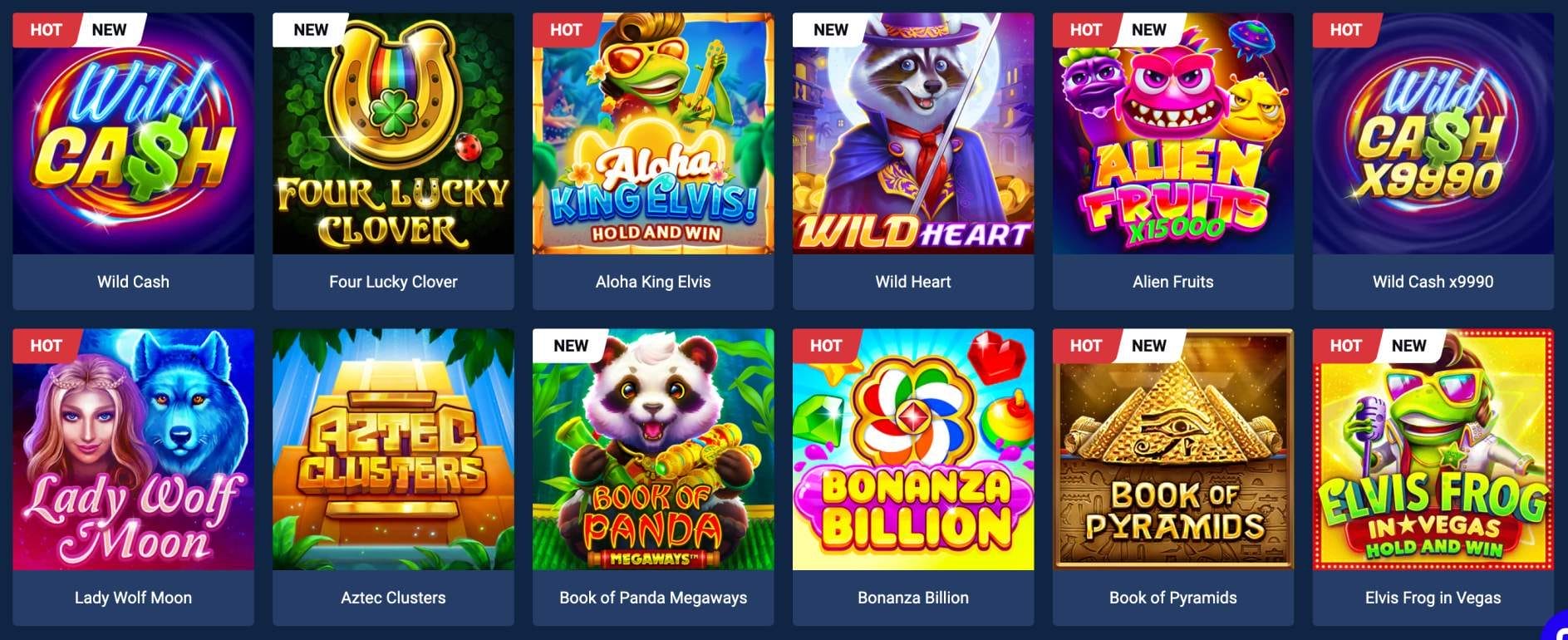Launch Four Lucky Clover horseshoe artwork

393,133
